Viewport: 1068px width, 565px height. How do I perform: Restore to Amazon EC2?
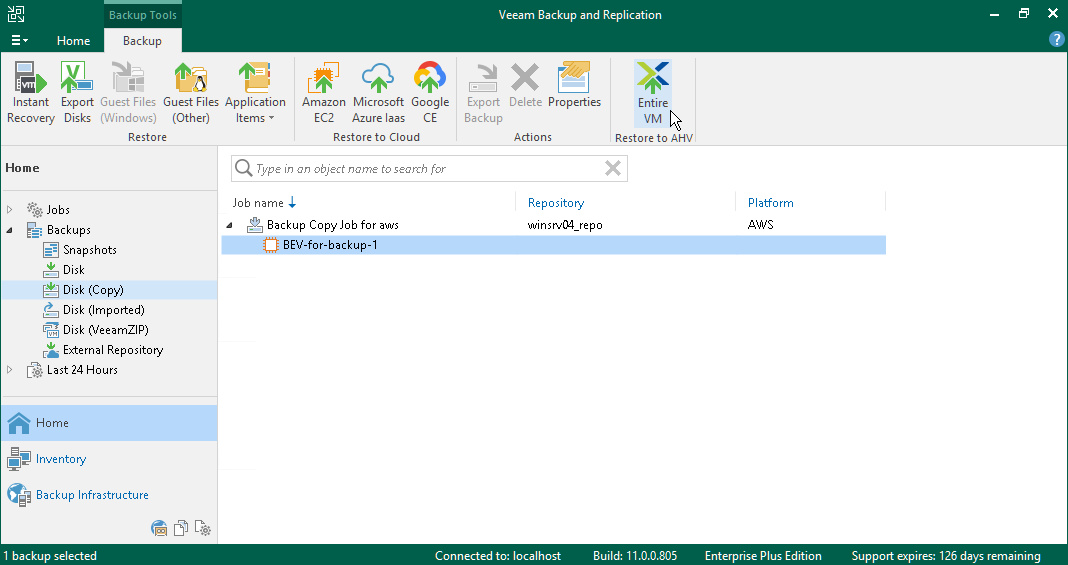tap(324, 93)
